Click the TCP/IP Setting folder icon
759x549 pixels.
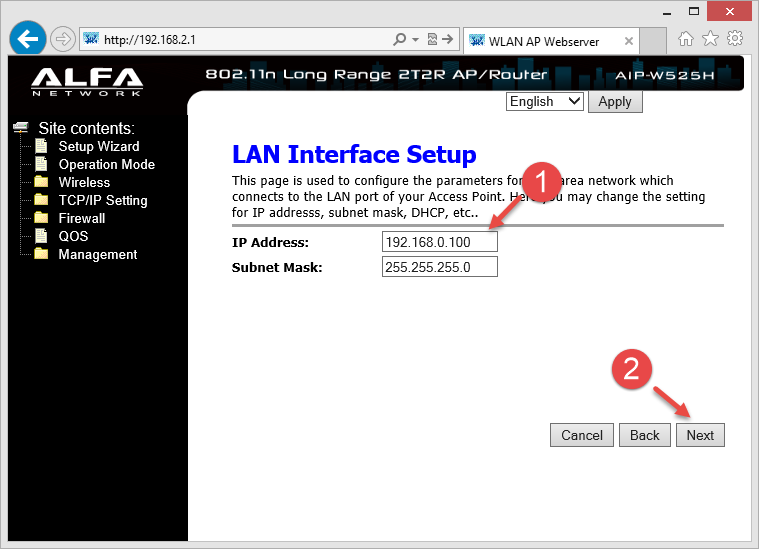(42, 199)
